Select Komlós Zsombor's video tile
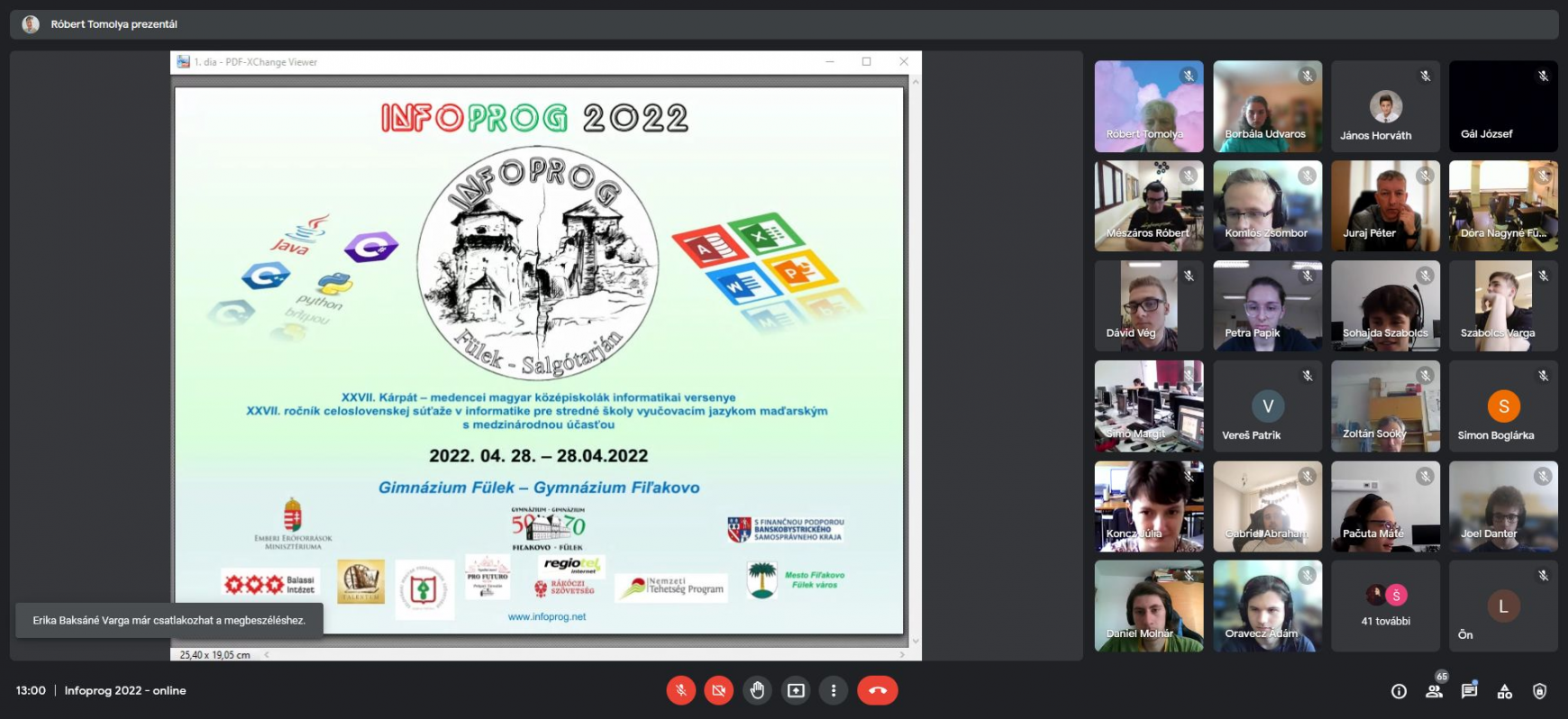The height and width of the screenshot is (719, 1568). pyautogui.click(x=1267, y=206)
